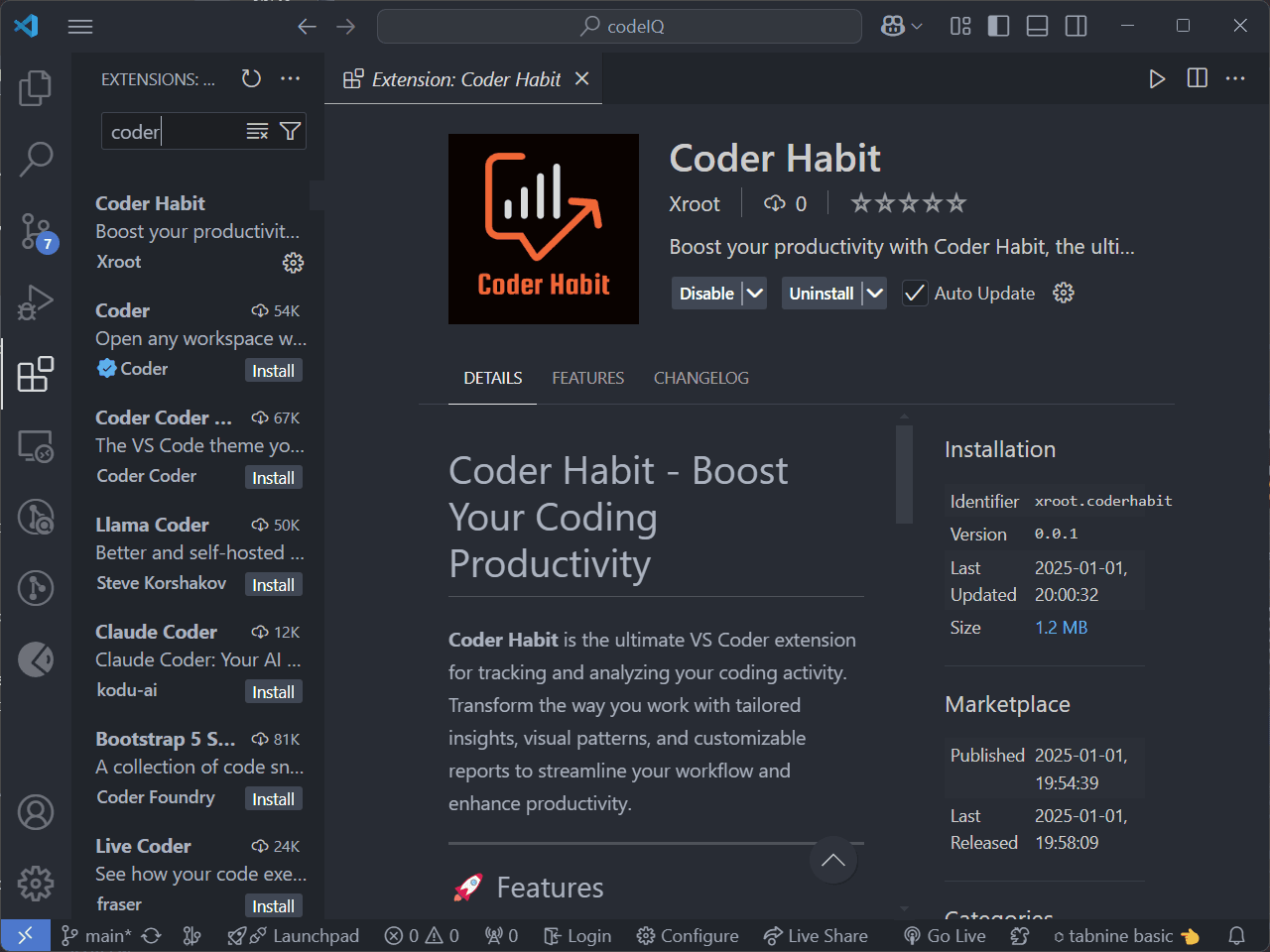1270x952 pixels.
Task: Open Extensions view more actions menu
Action: [x=290, y=78]
